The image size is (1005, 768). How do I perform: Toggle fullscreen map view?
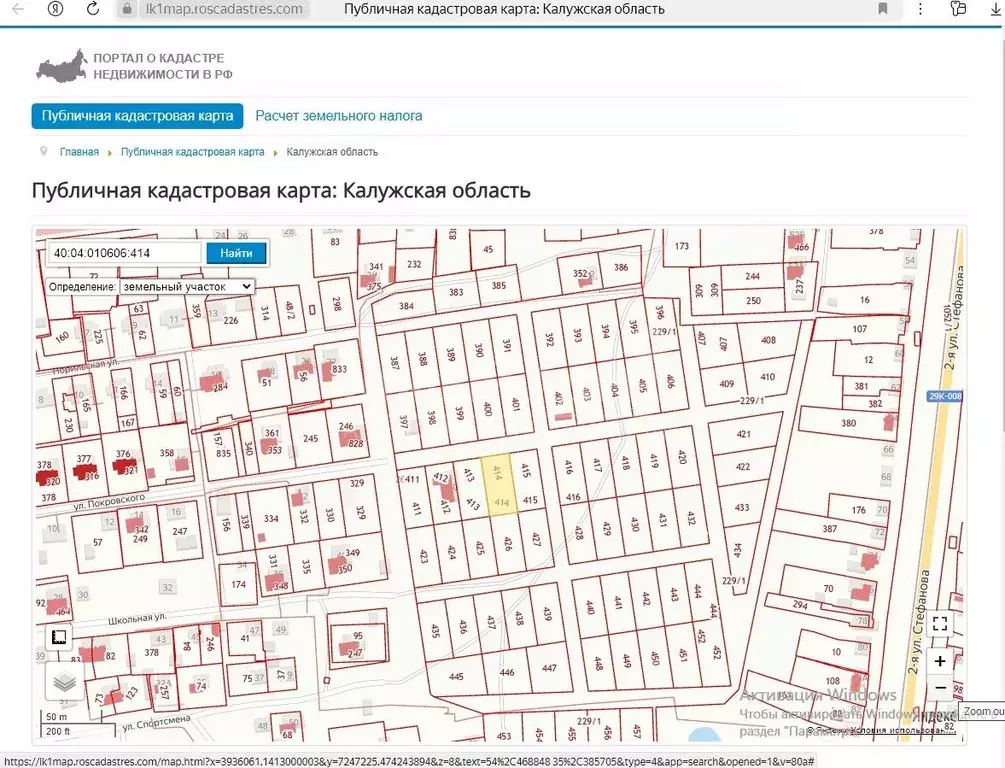(x=939, y=624)
